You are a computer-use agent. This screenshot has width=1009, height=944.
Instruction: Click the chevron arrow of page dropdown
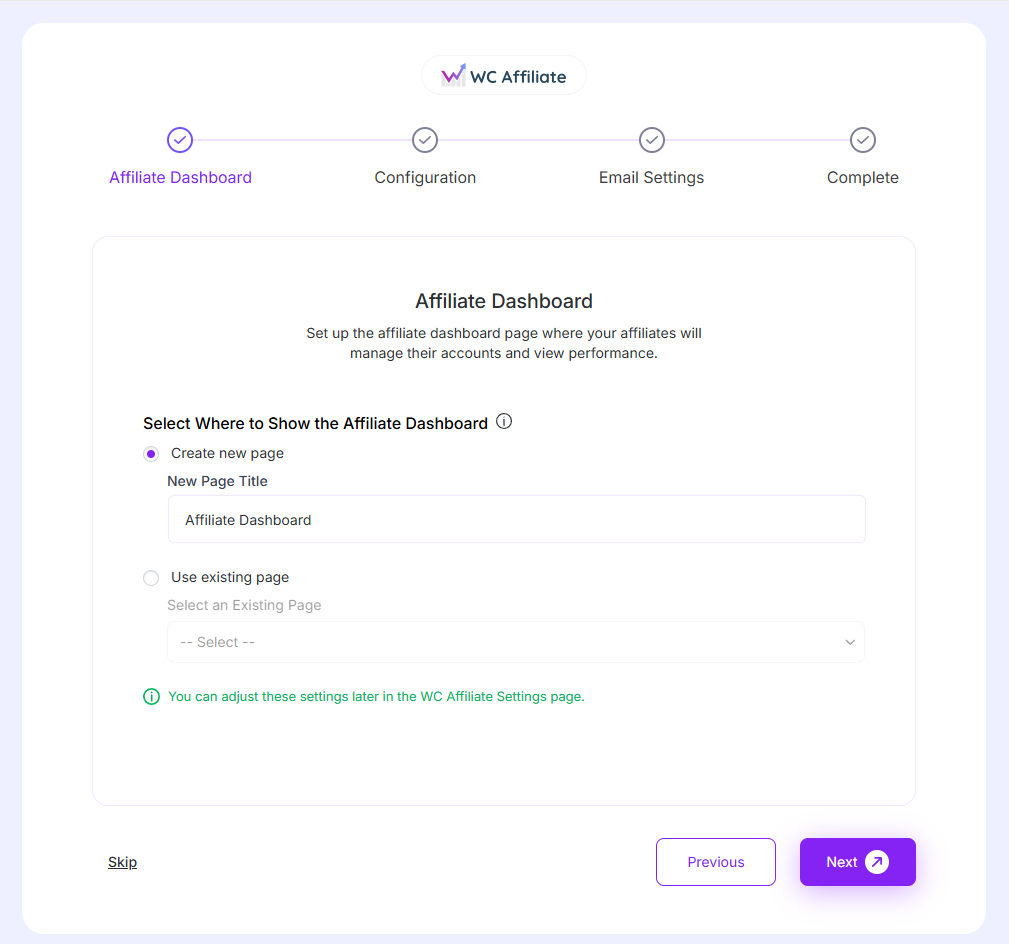point(850,642)
